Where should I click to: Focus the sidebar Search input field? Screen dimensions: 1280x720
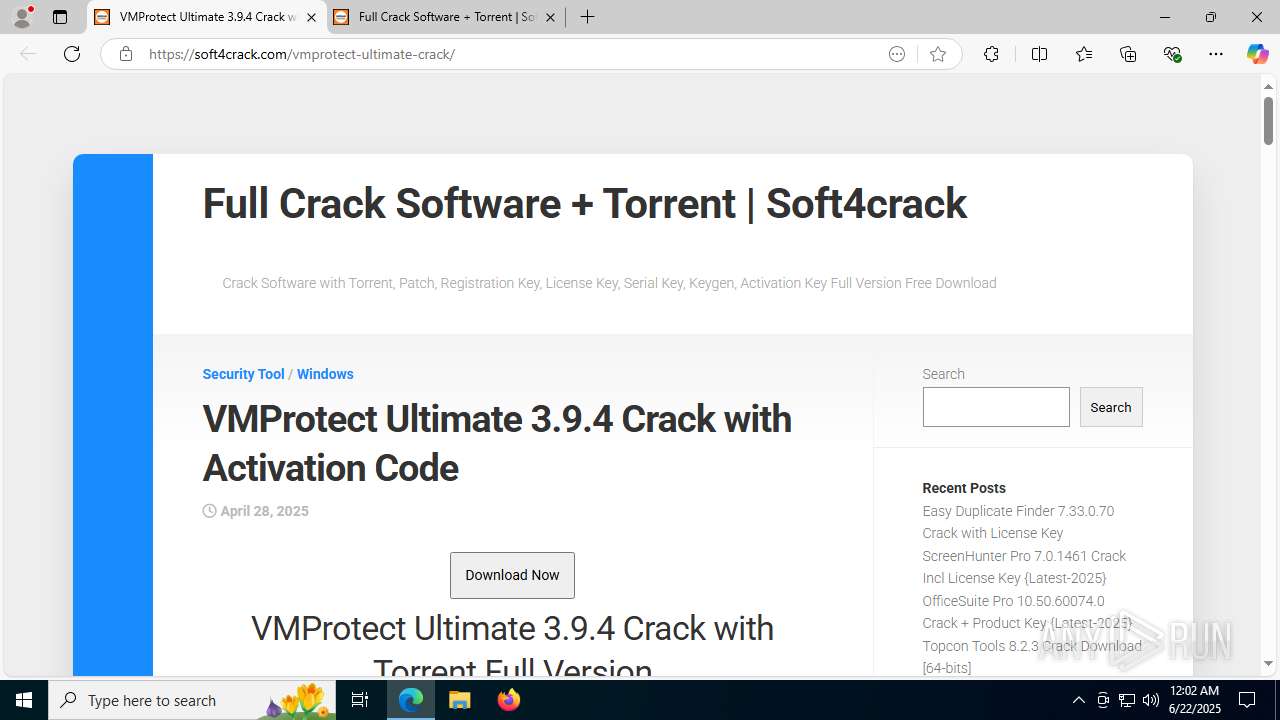coord(996,407)
